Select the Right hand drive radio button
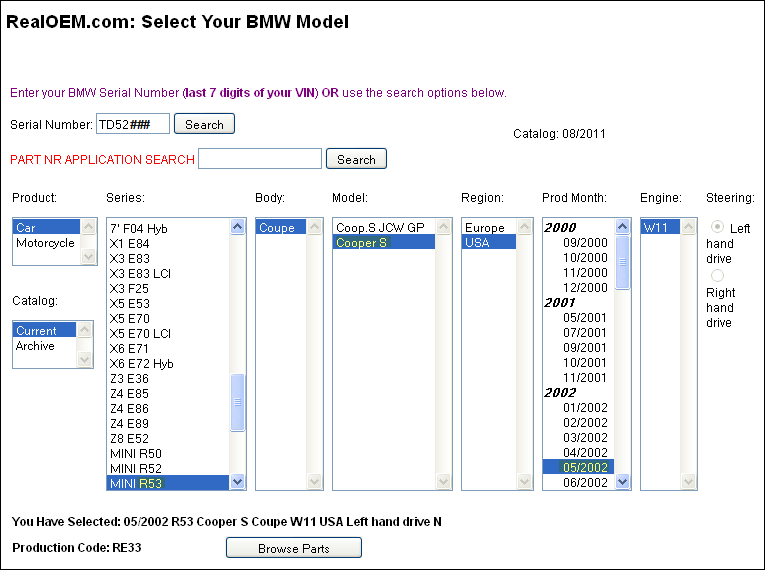Screen dimensions: 765x570 717,276
